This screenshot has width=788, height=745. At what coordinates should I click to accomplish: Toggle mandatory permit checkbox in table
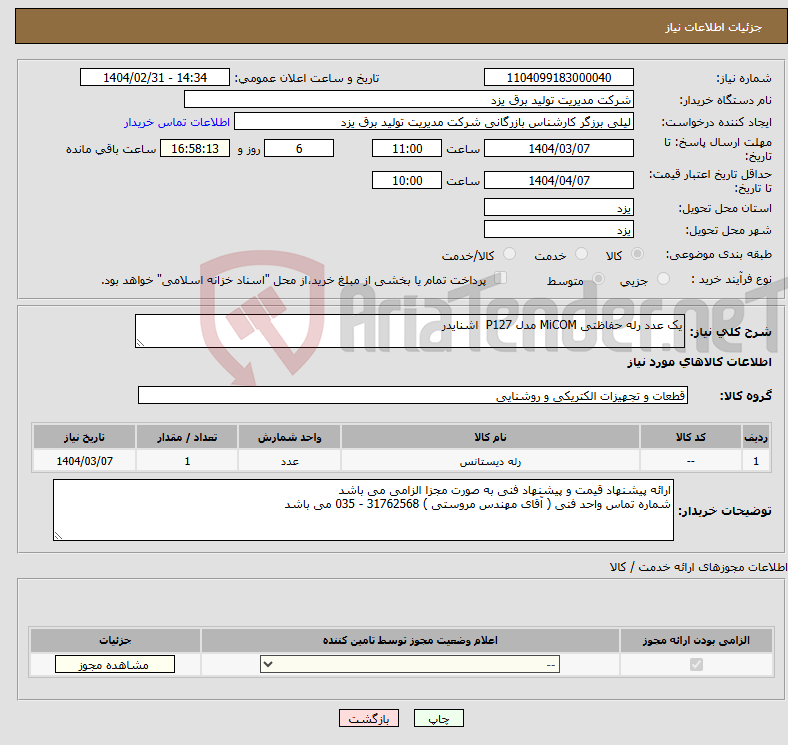pos(696,664)
